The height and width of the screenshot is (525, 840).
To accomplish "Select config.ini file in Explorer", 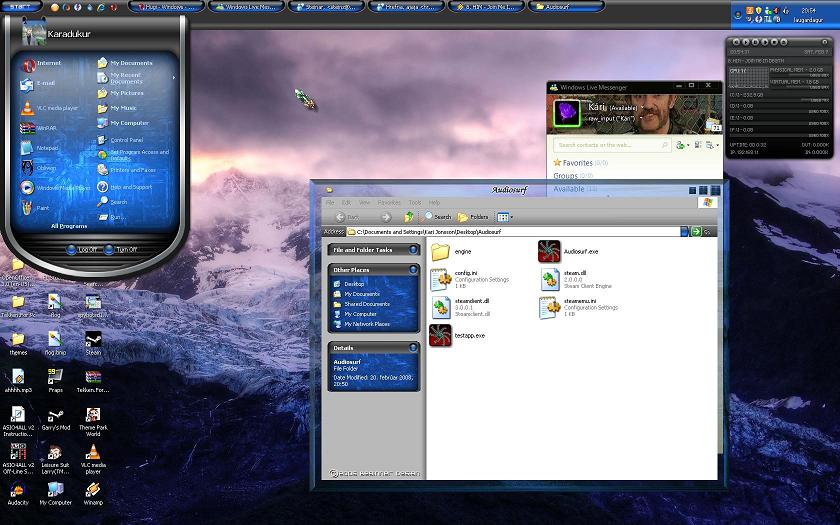I will (470, 279).
